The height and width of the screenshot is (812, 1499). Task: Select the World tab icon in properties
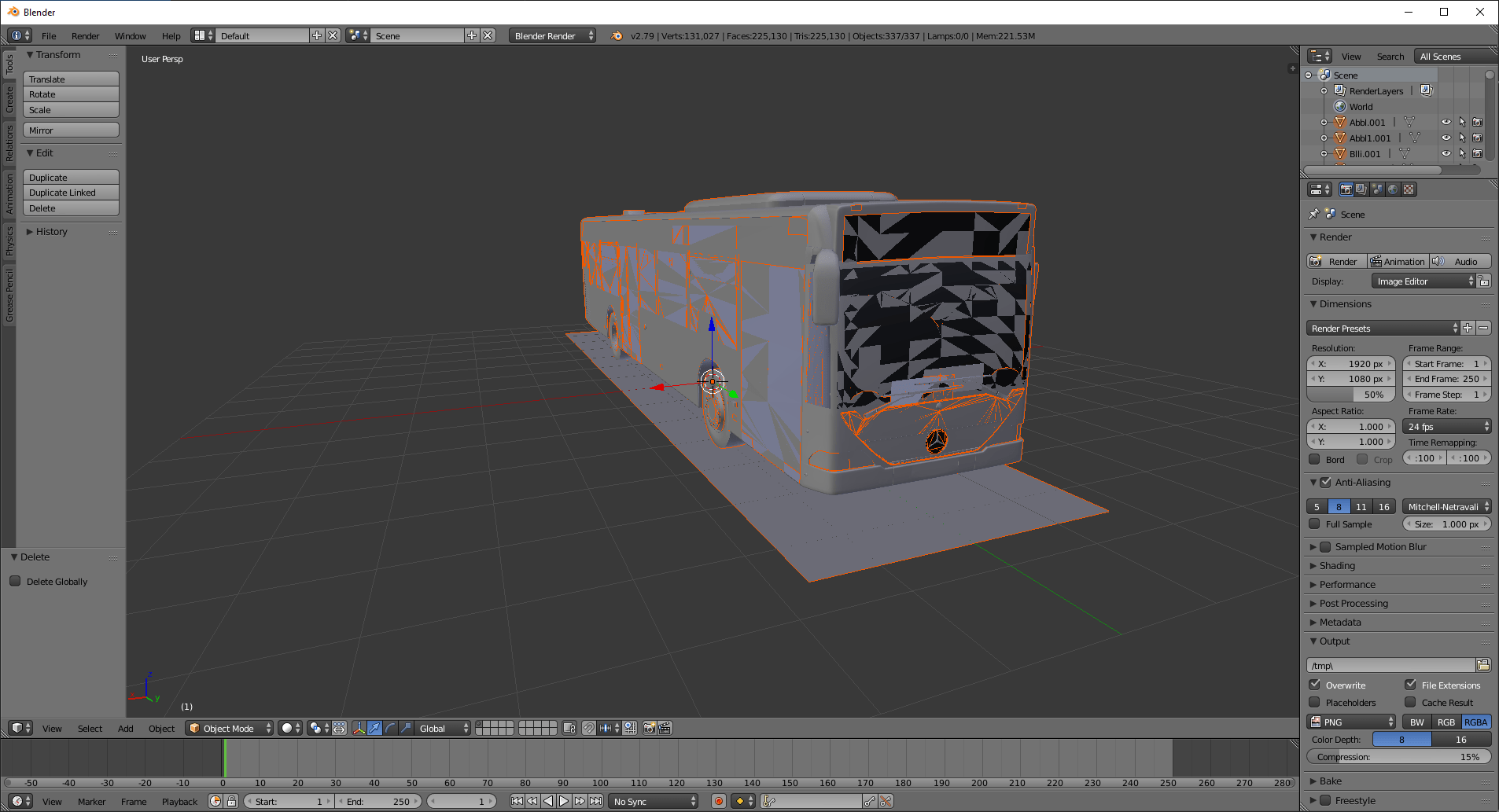1393,189
